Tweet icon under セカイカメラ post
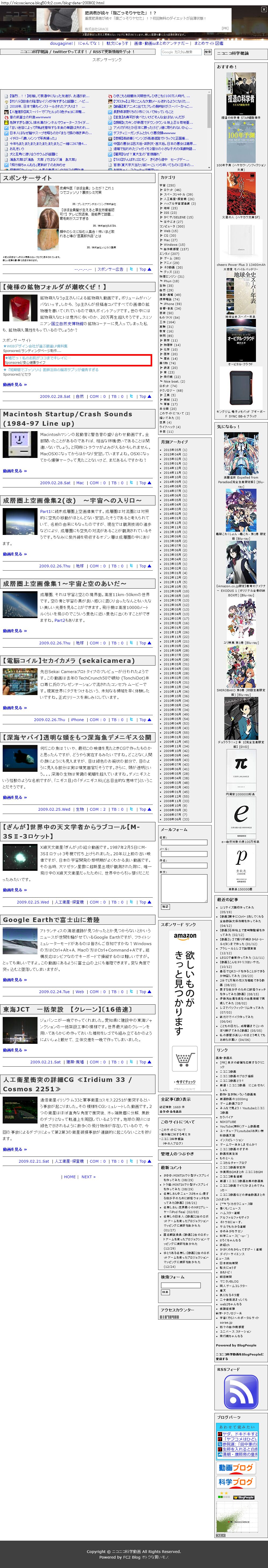This screenshot has width=268, height=1568. (x=131, y=719)
